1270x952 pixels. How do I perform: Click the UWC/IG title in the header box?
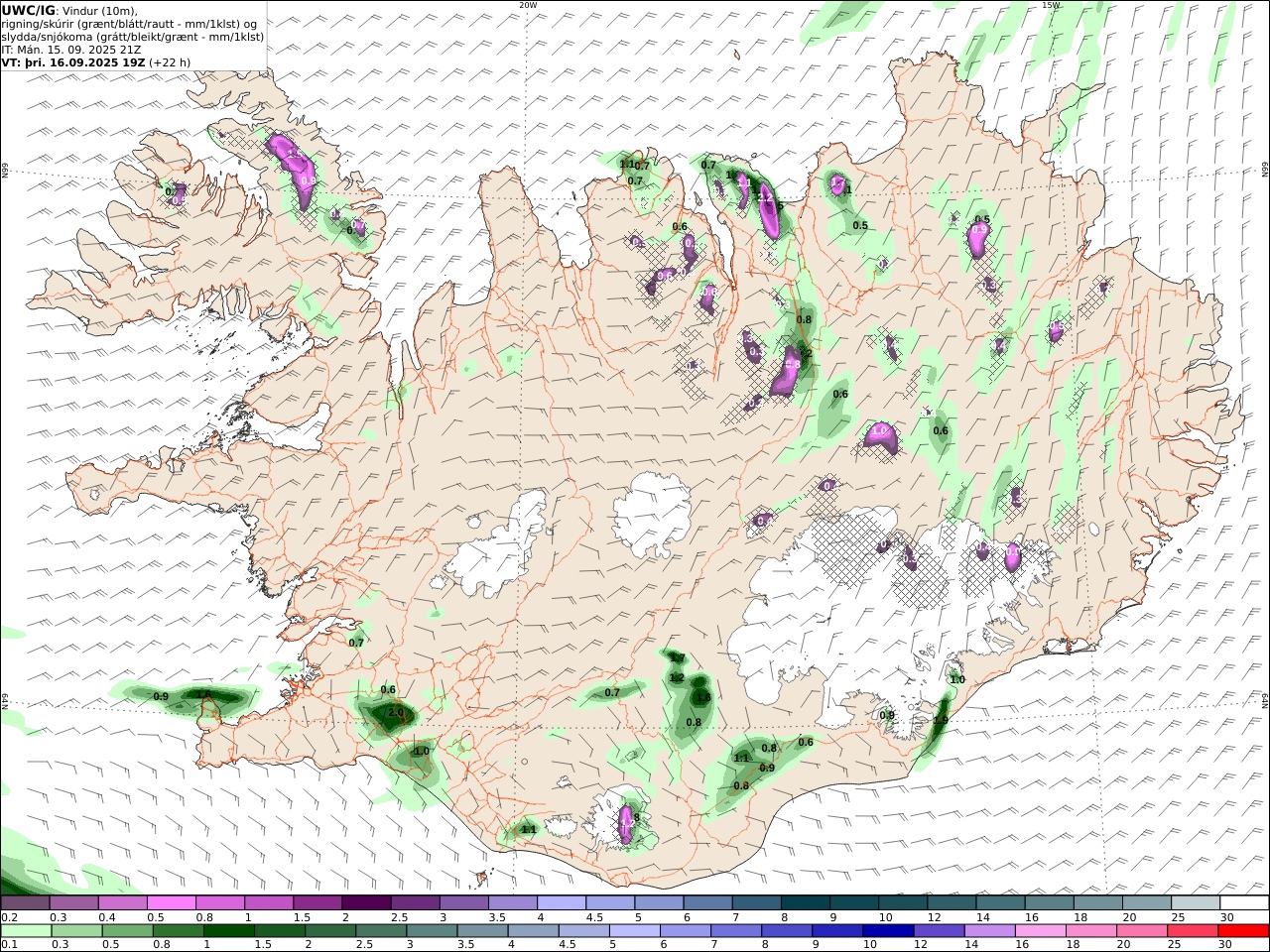[x=28, y=11]
